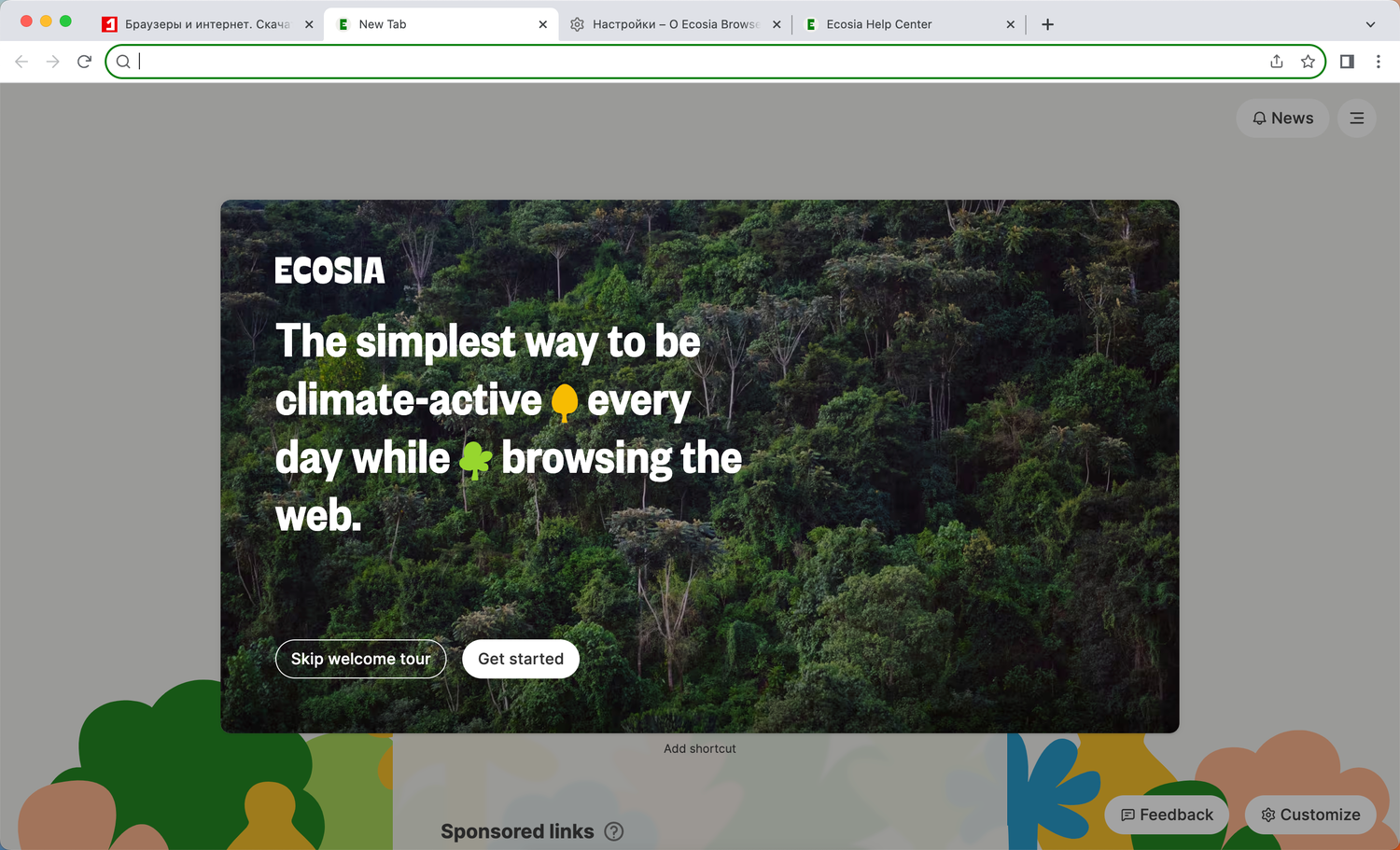This screenshot has width=1400, height=850.
Task: Click the Get started button
Action: pos(521,659)
